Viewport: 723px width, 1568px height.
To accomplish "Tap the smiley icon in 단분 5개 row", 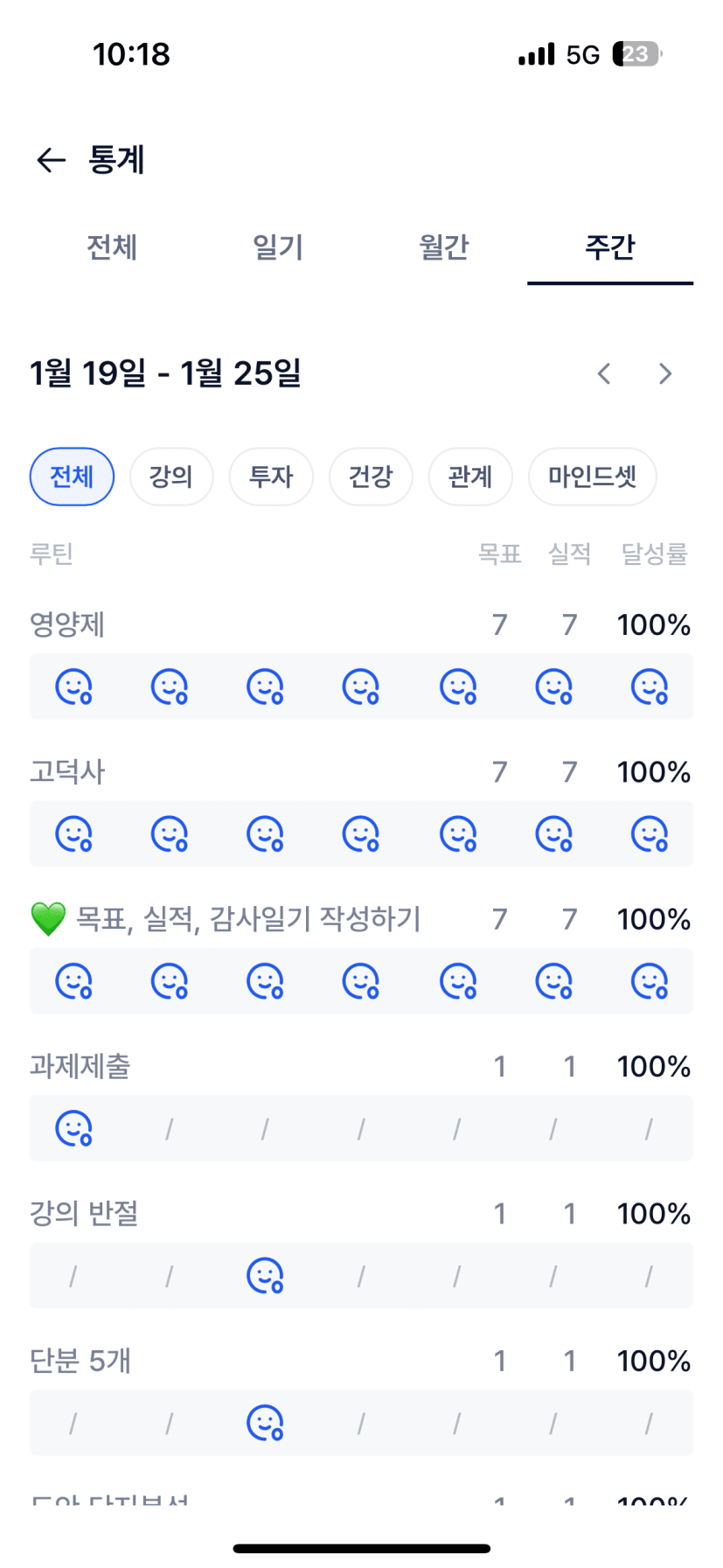I will [265, 1423].
